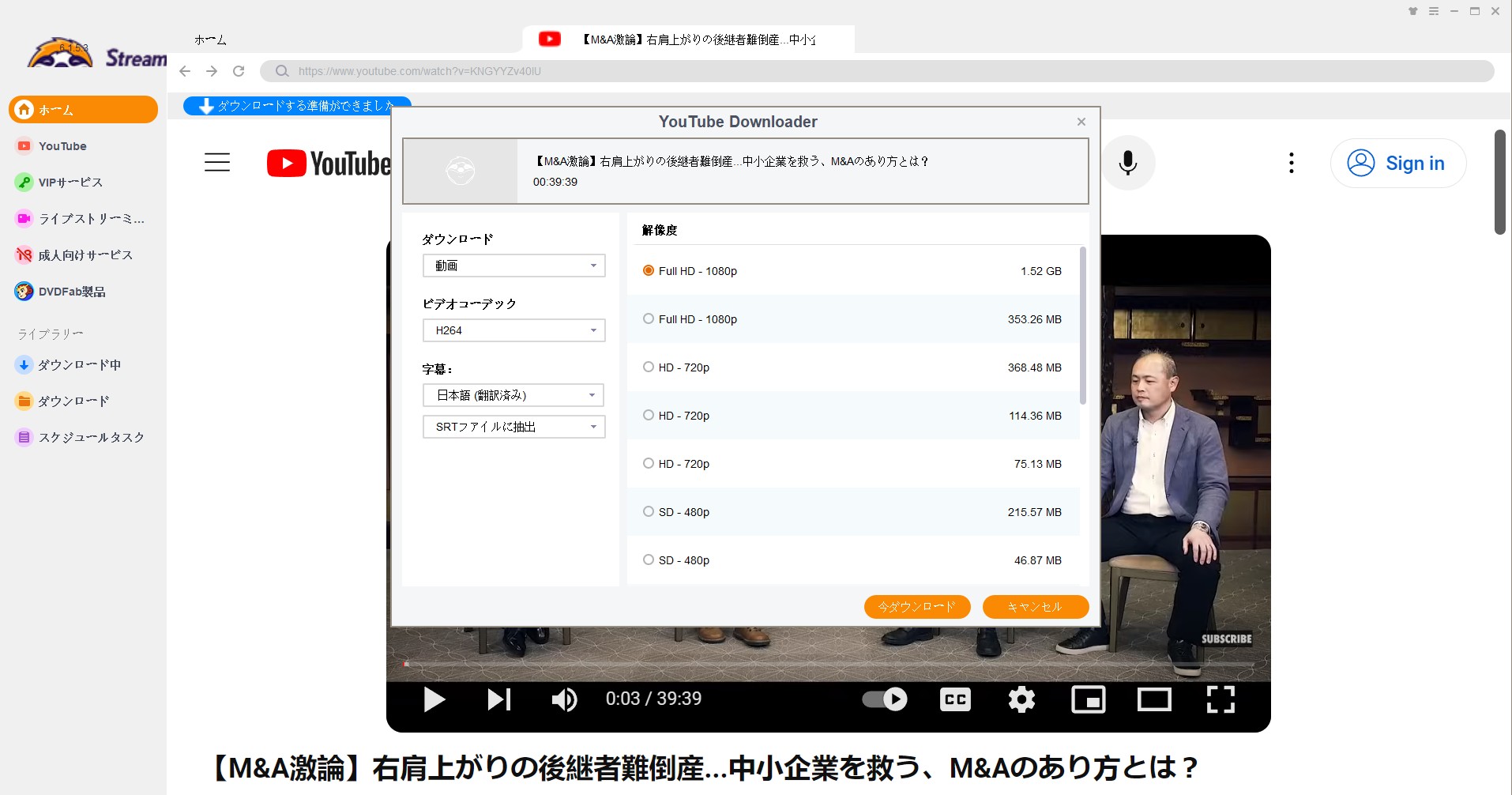This screenshot has height=795, width=1512.
Task: Go forward in the browser
Action: coord(212,71)
